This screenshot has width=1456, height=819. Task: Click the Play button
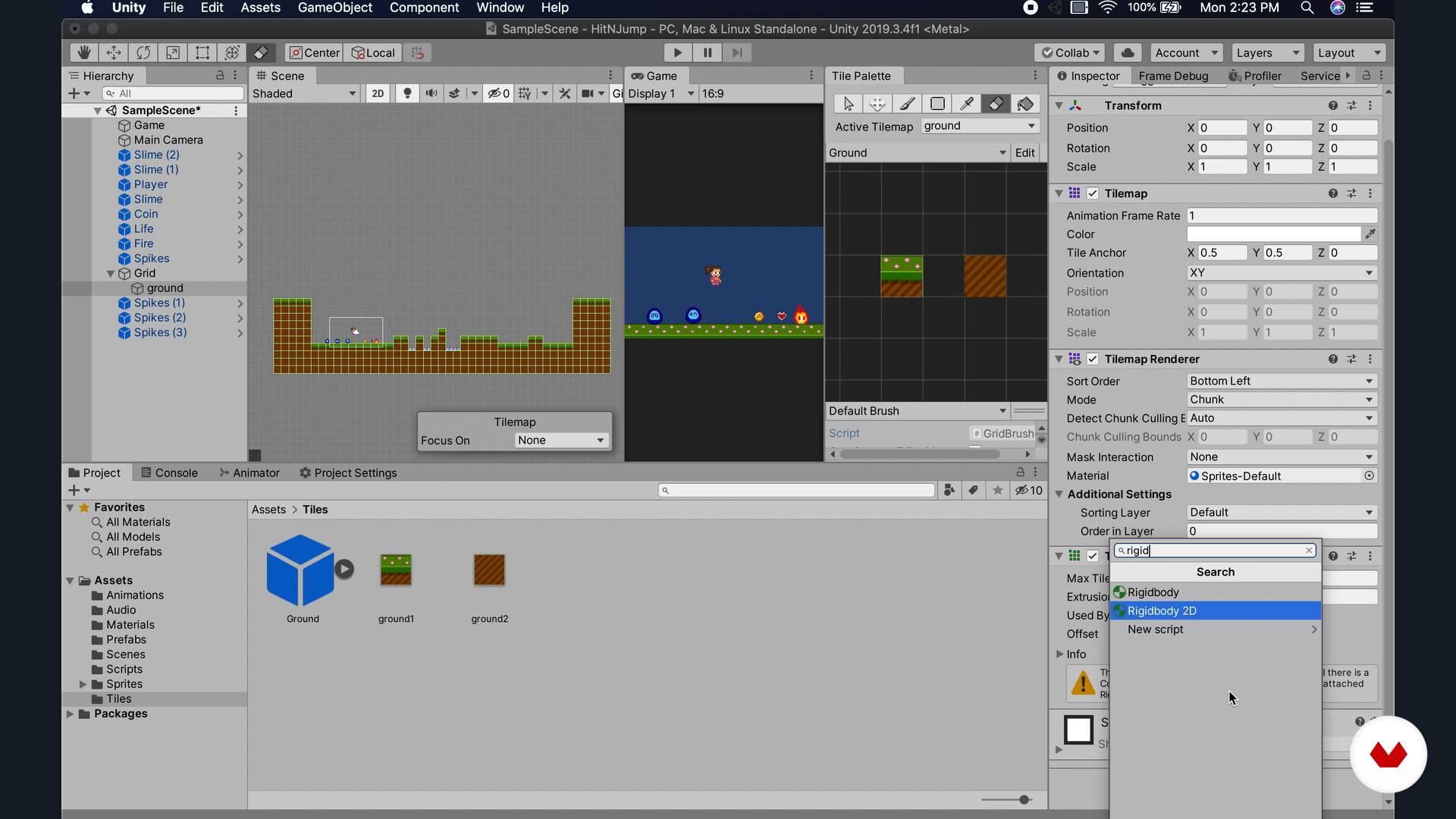point(677,52)
